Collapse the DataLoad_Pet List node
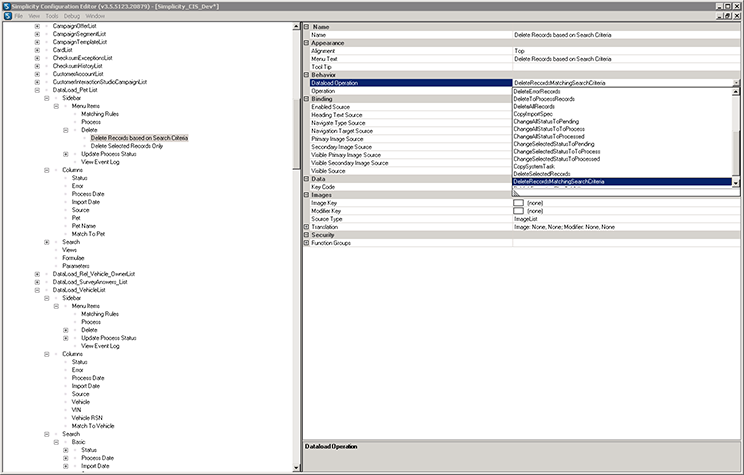 pyautogui.click(x=37, y=90)
